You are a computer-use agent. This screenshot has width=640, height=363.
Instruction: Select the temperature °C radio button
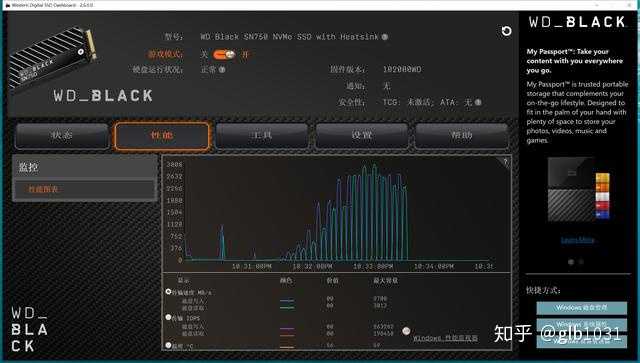(x=168, y=345)
